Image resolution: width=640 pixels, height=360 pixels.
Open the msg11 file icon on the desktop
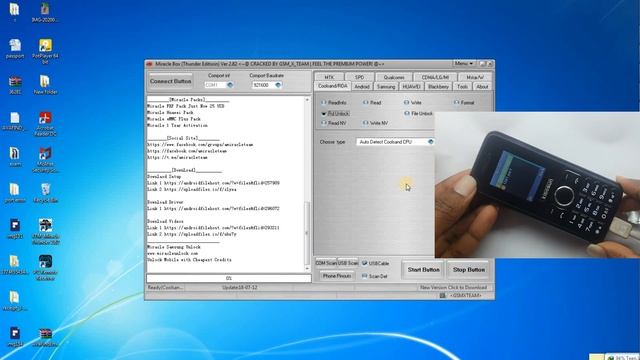15,229
